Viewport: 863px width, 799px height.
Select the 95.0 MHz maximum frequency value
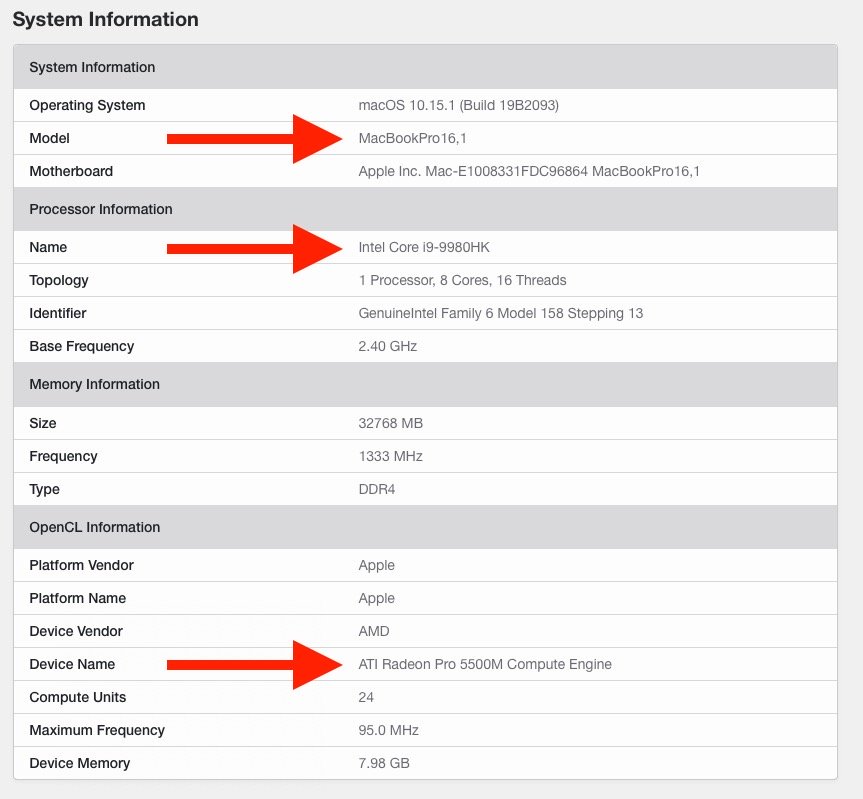coord(388,730)
